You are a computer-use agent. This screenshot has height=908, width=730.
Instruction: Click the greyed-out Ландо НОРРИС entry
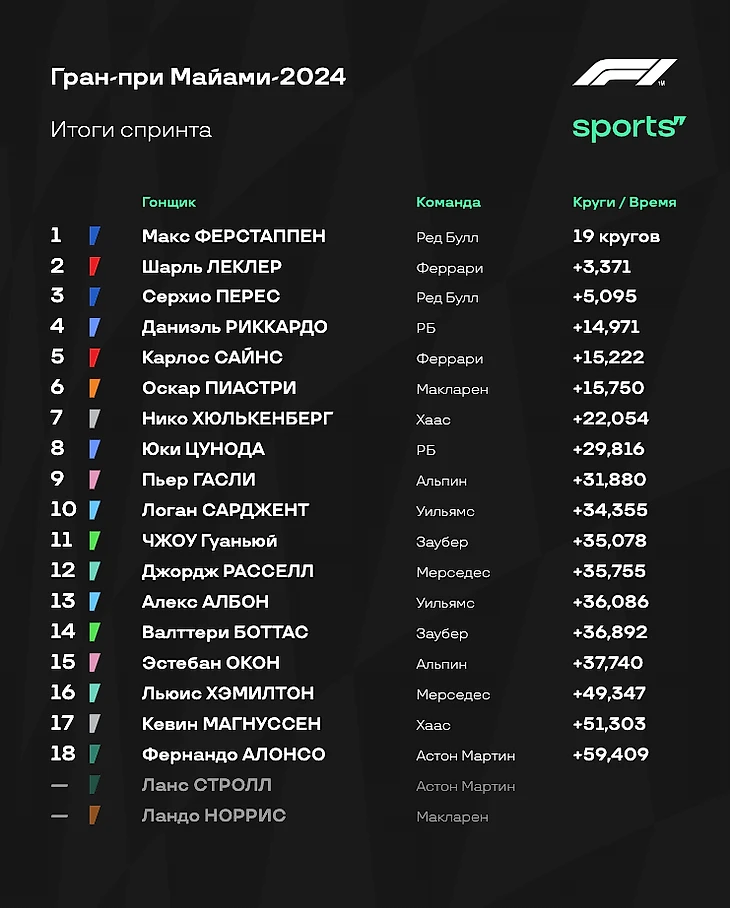pyautogui.click(x=214, y=815)
